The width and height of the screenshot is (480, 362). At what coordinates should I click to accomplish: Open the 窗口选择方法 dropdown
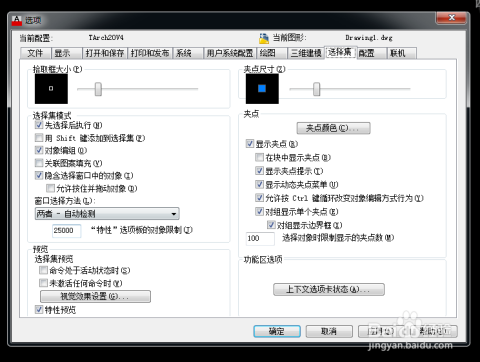(x=107, y=214)
